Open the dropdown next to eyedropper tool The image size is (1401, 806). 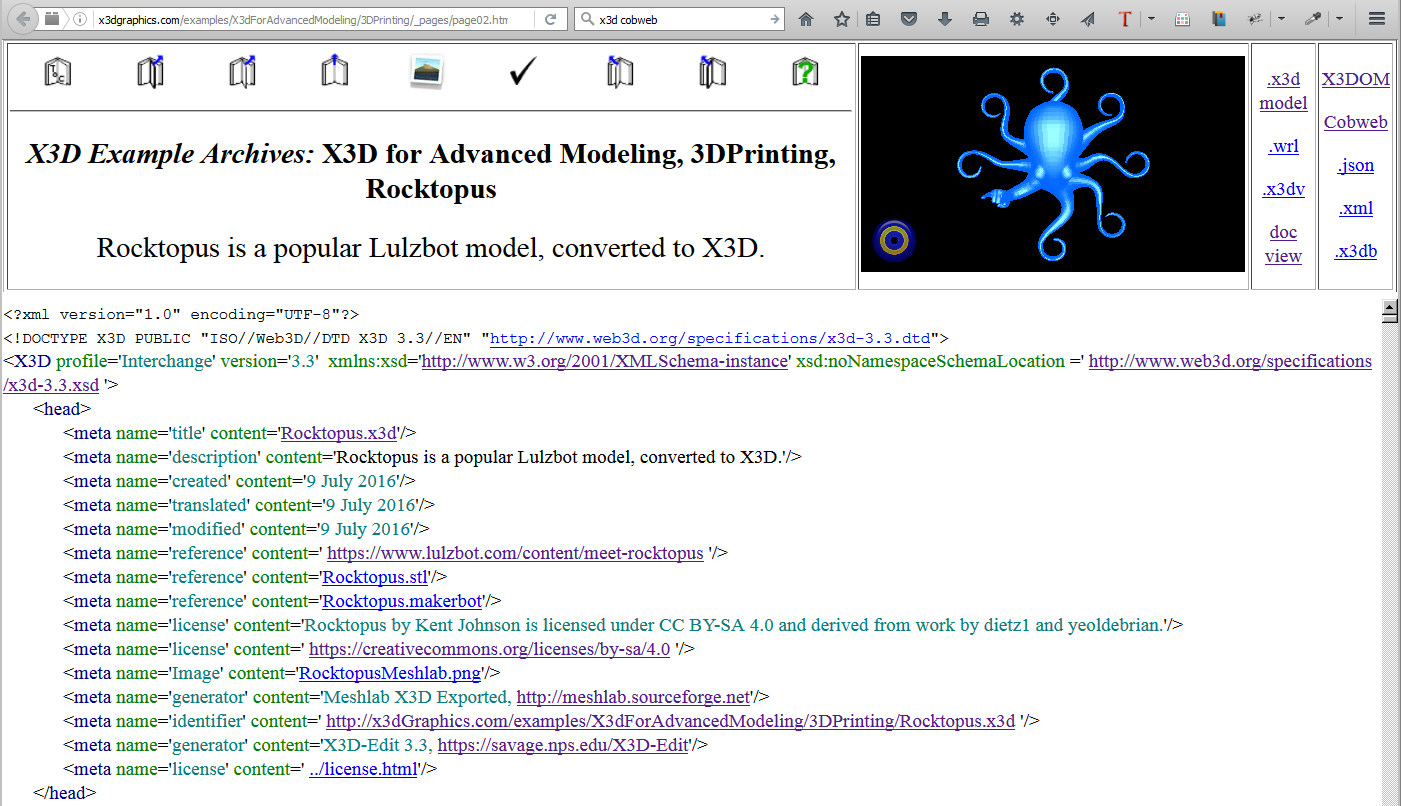pos(1339,19)
